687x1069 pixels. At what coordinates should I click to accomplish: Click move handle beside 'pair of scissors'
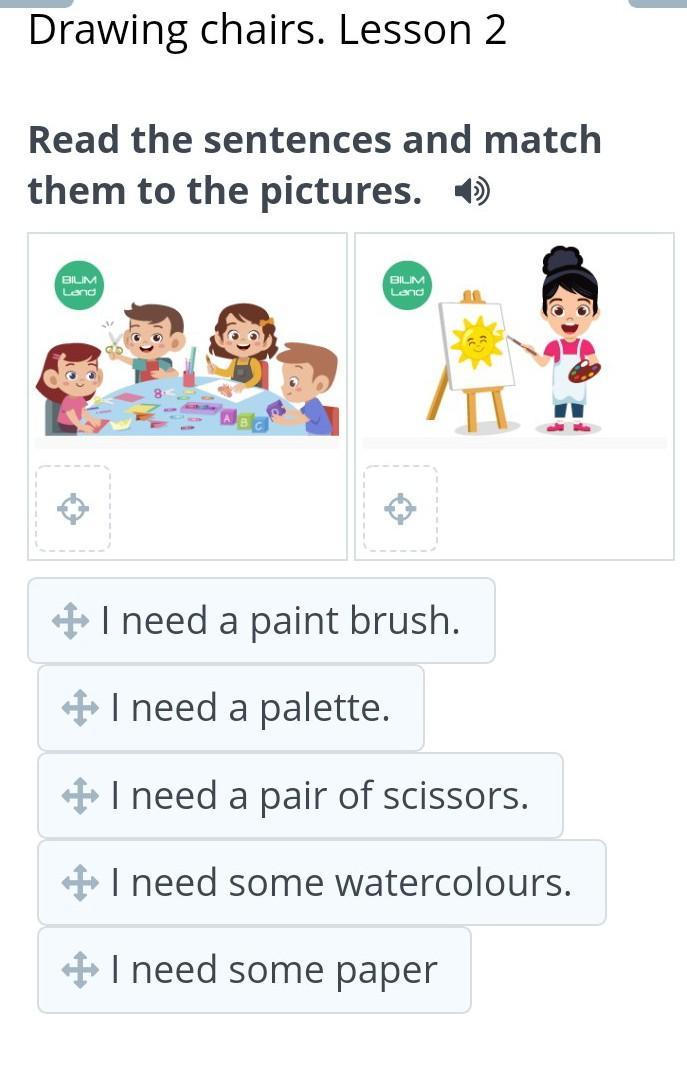pos(80,796)
